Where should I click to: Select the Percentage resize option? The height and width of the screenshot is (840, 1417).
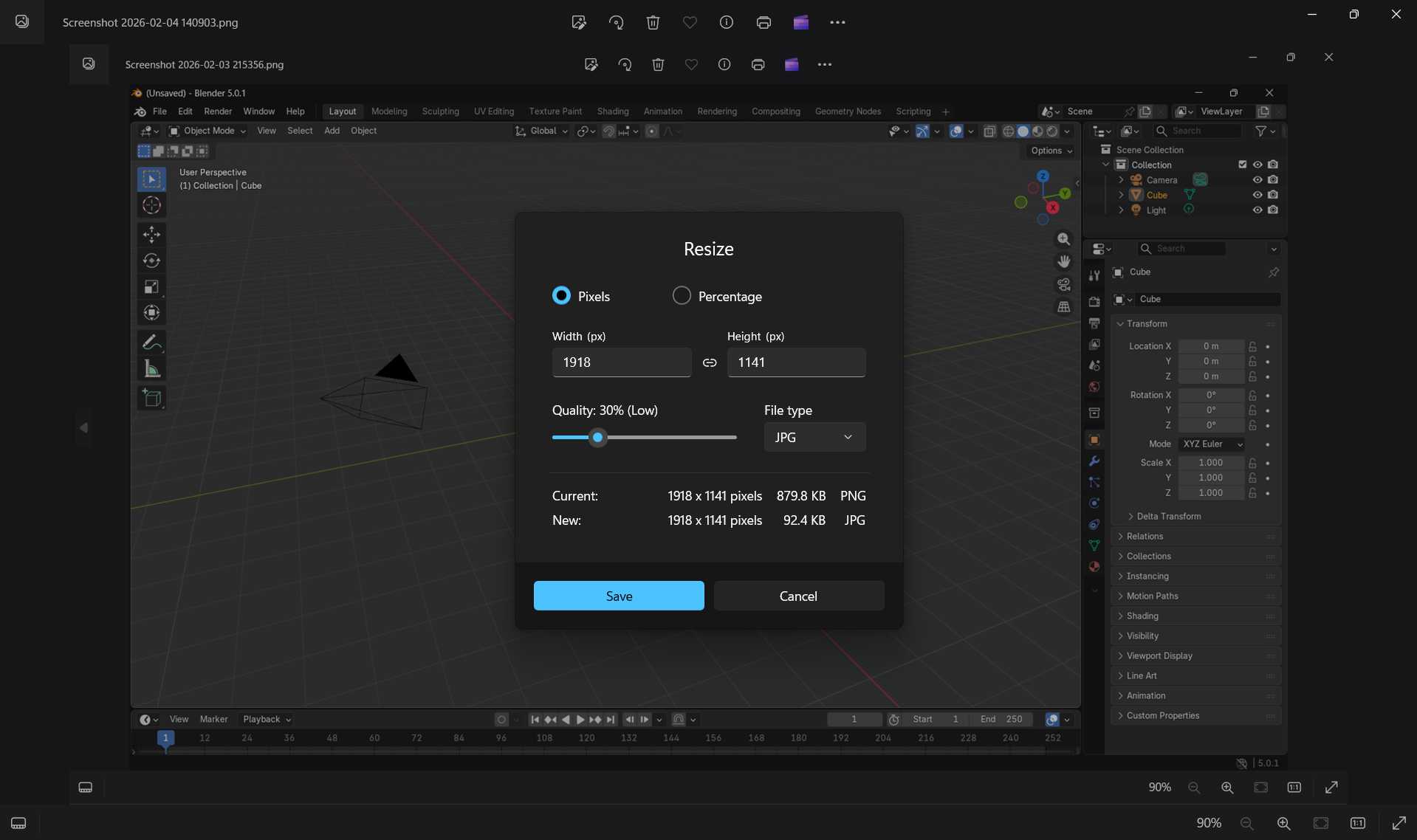pos(681,295)
